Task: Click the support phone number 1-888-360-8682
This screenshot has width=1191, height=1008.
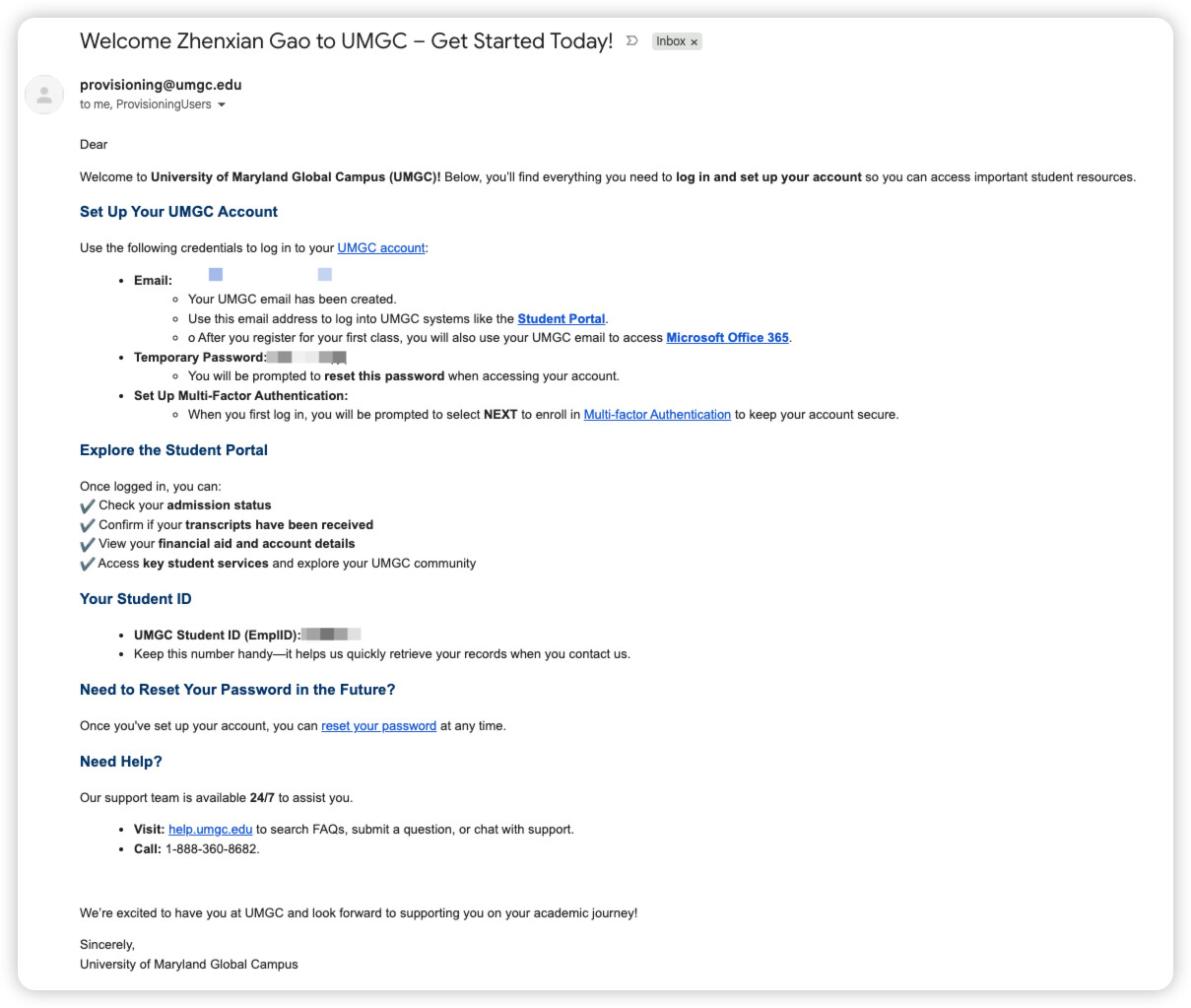Action: coord(211,849)
